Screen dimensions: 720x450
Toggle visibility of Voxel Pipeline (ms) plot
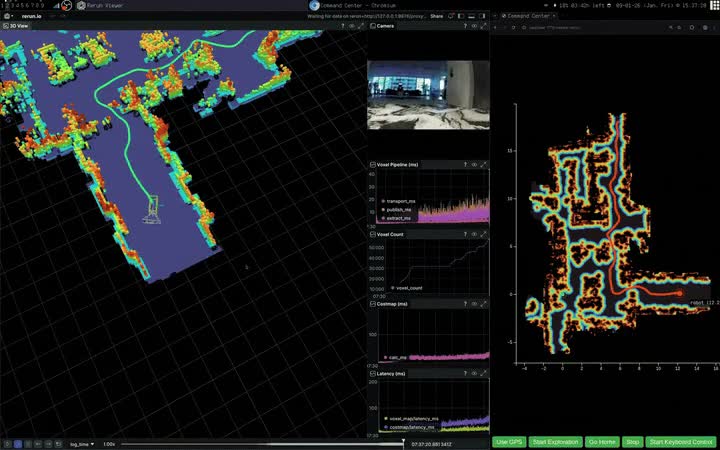474,164
